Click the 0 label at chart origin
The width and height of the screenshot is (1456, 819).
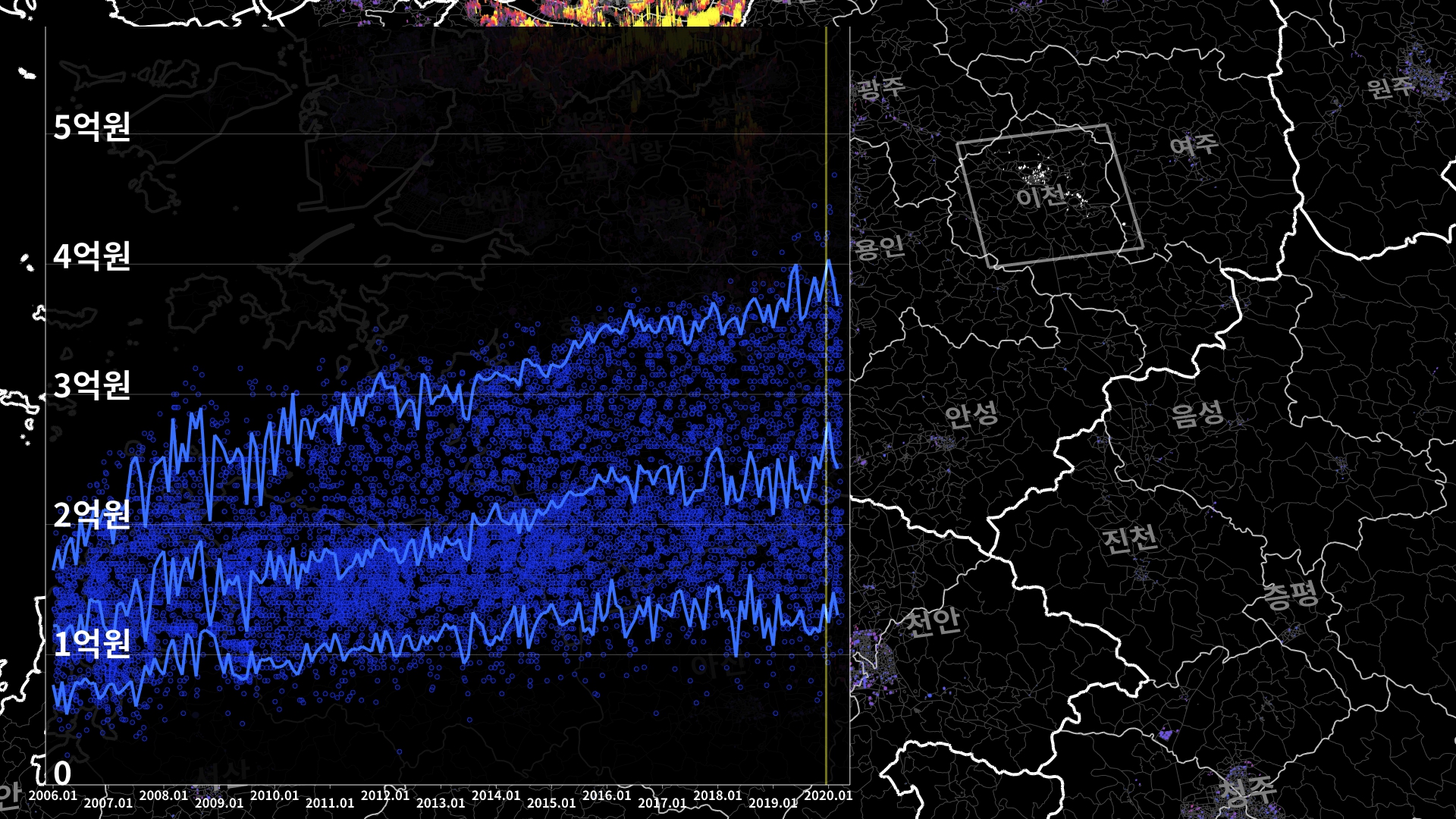(62, 773)
